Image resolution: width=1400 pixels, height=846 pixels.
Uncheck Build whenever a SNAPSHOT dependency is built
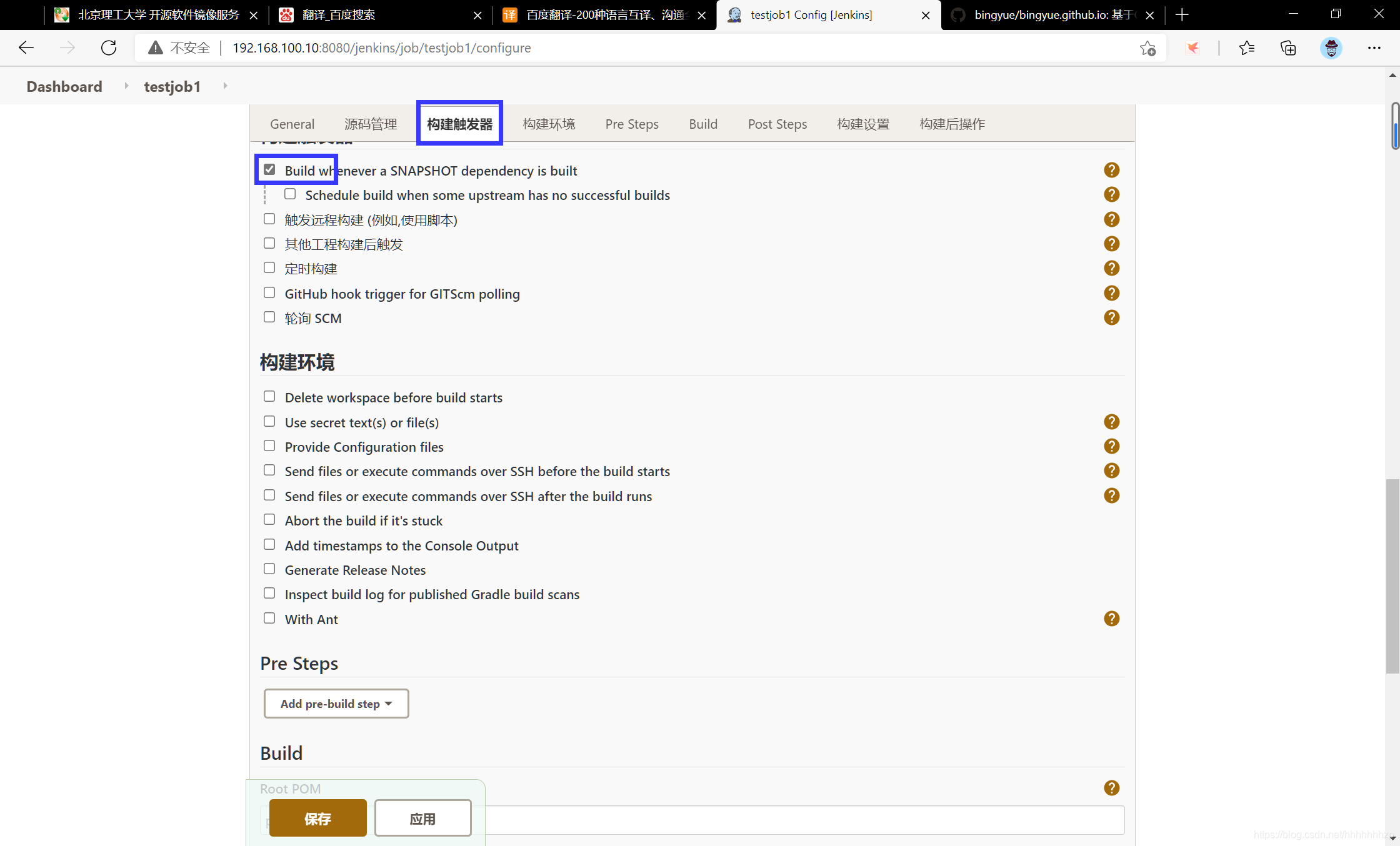point(269,169)
